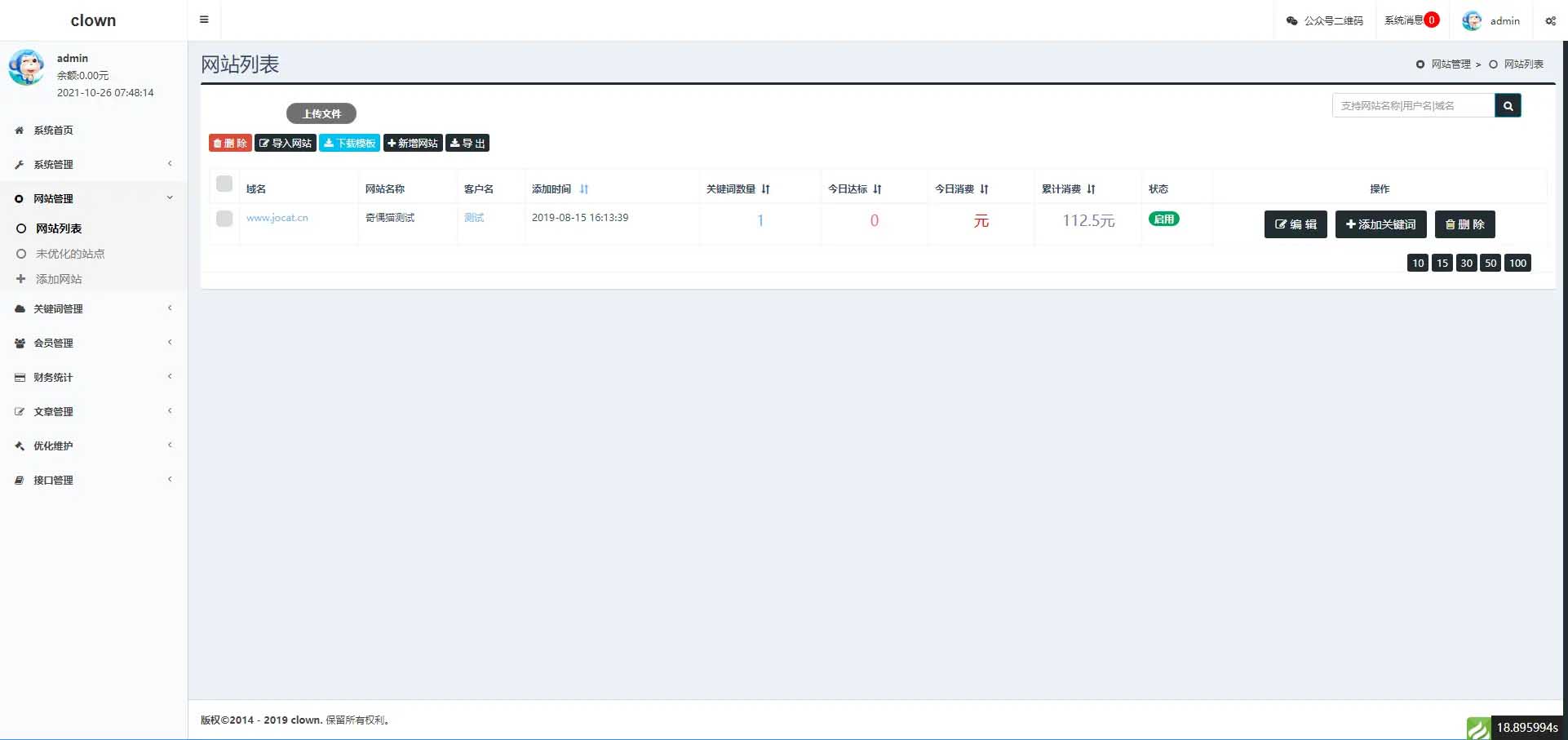Open the settings gears icon
1568x740 pixels.
coord(1550,20)
